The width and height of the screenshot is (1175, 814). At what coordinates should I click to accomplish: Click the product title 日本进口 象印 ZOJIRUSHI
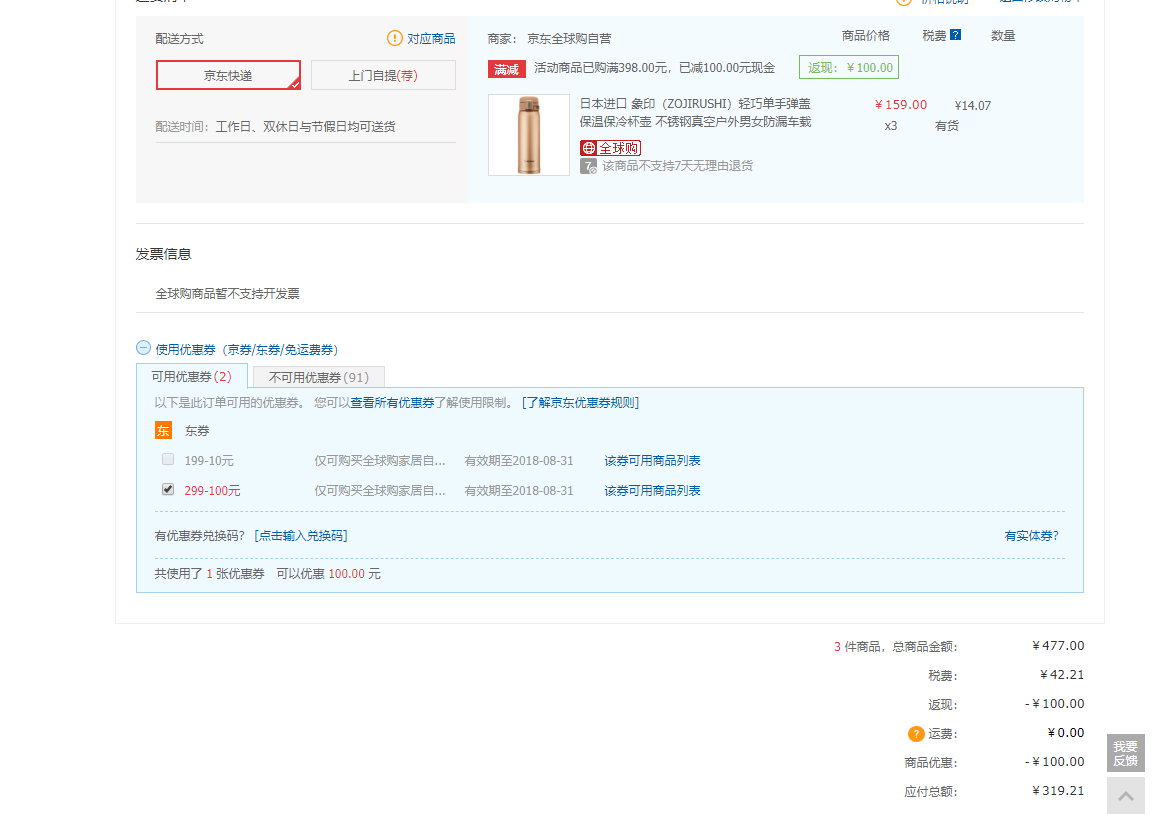(x=695, y=112)
